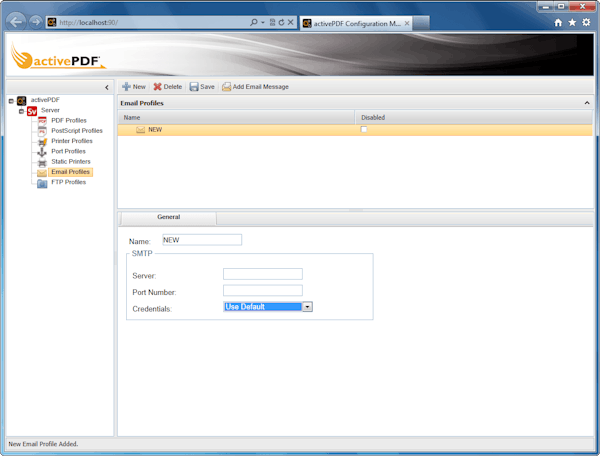
Task: Sort by the Name column header
Action: [x=236, y=117]
